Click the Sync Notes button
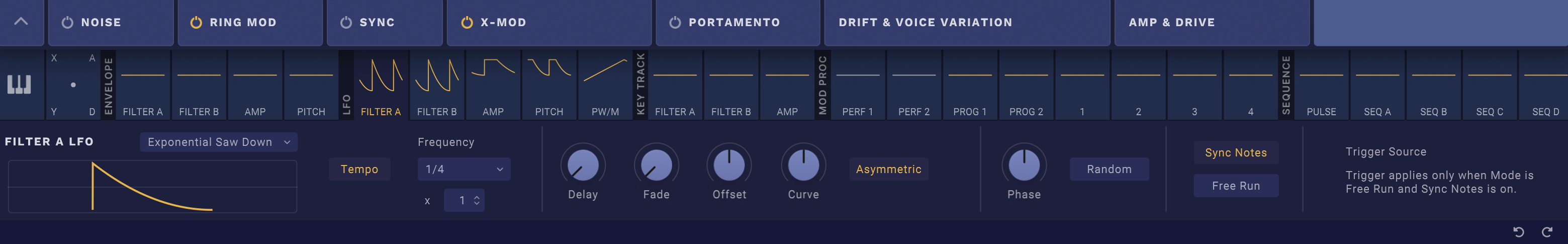 pyautogui.click(x=1235, y=153)
